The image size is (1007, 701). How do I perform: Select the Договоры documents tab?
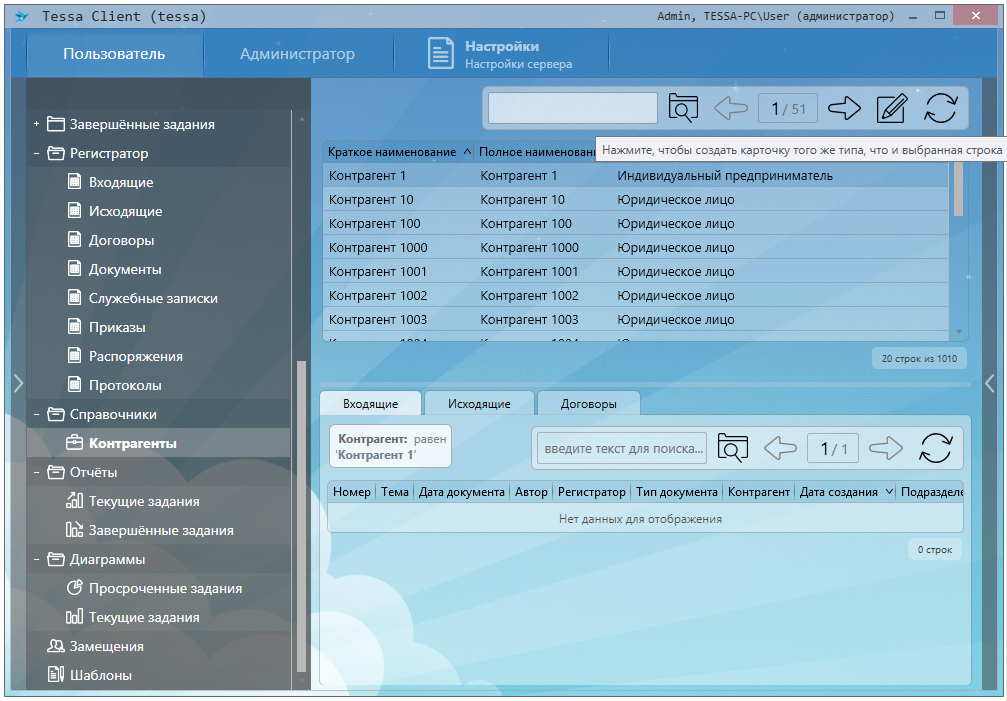588,404
